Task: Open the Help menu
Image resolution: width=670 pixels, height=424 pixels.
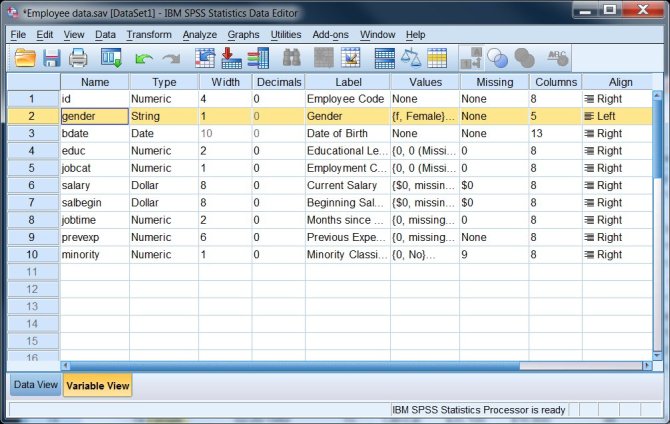Action: click(415, 35)
